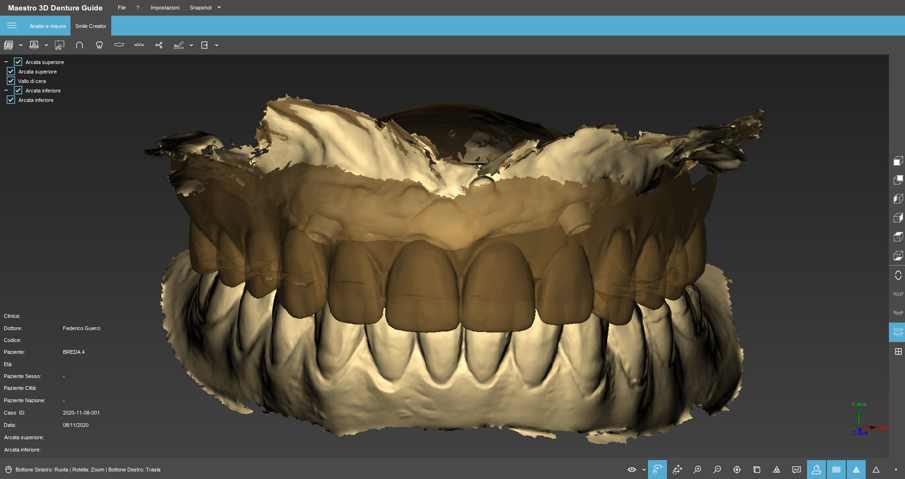Uncheck the Vallo di cera checkbox
905x479 pixels.
point(10,81)
